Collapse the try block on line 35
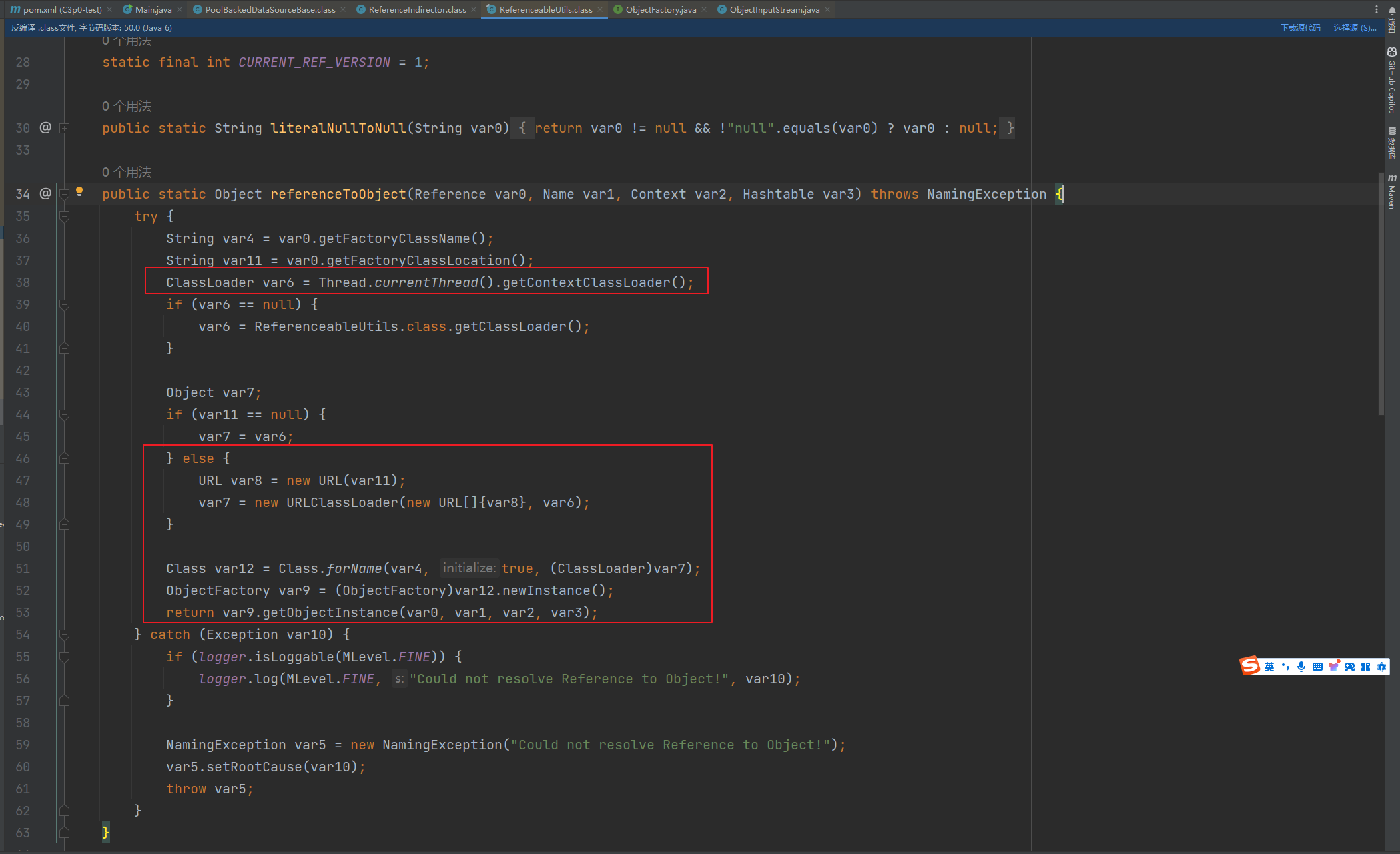 (65, 216)
